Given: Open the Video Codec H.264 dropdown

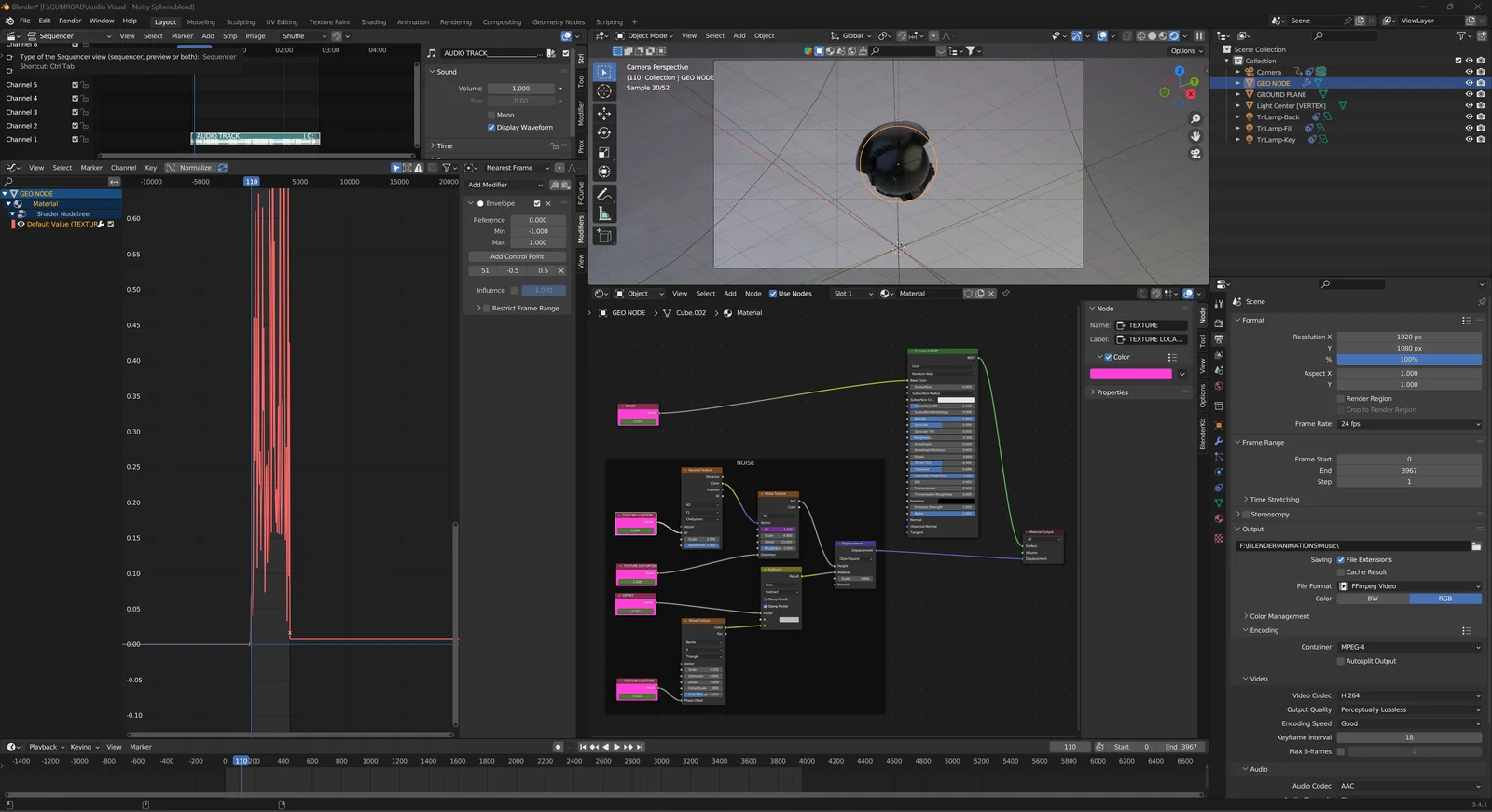Looking at the screenshot, I should tap(1408, 695).
